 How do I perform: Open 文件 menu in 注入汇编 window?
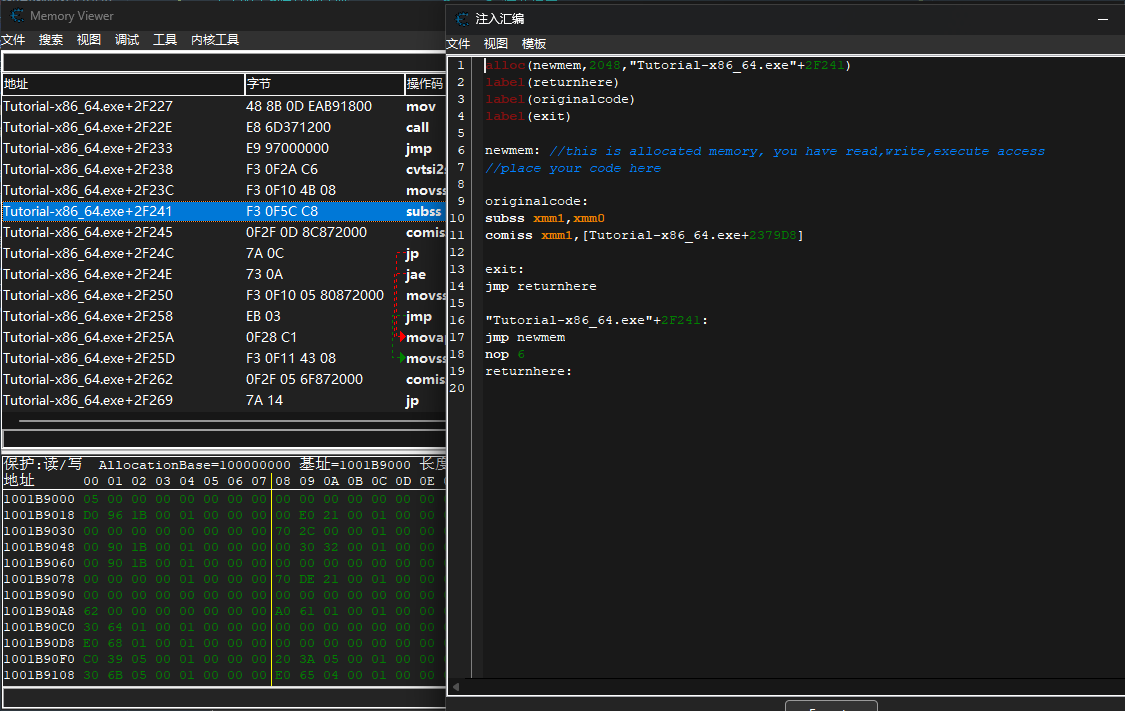point(458,44)
